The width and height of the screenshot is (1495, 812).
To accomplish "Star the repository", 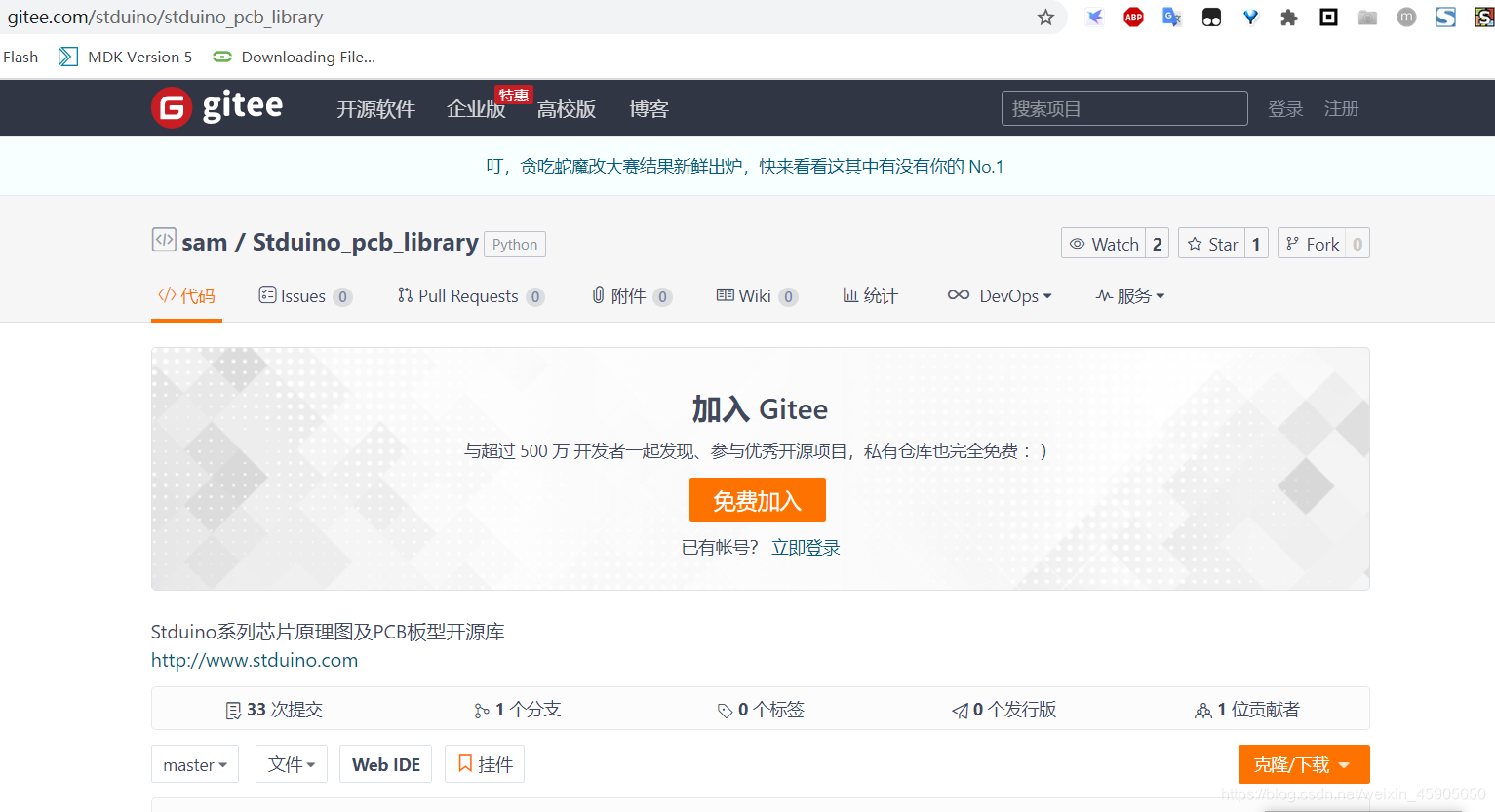I will [x=1212, y=244].
